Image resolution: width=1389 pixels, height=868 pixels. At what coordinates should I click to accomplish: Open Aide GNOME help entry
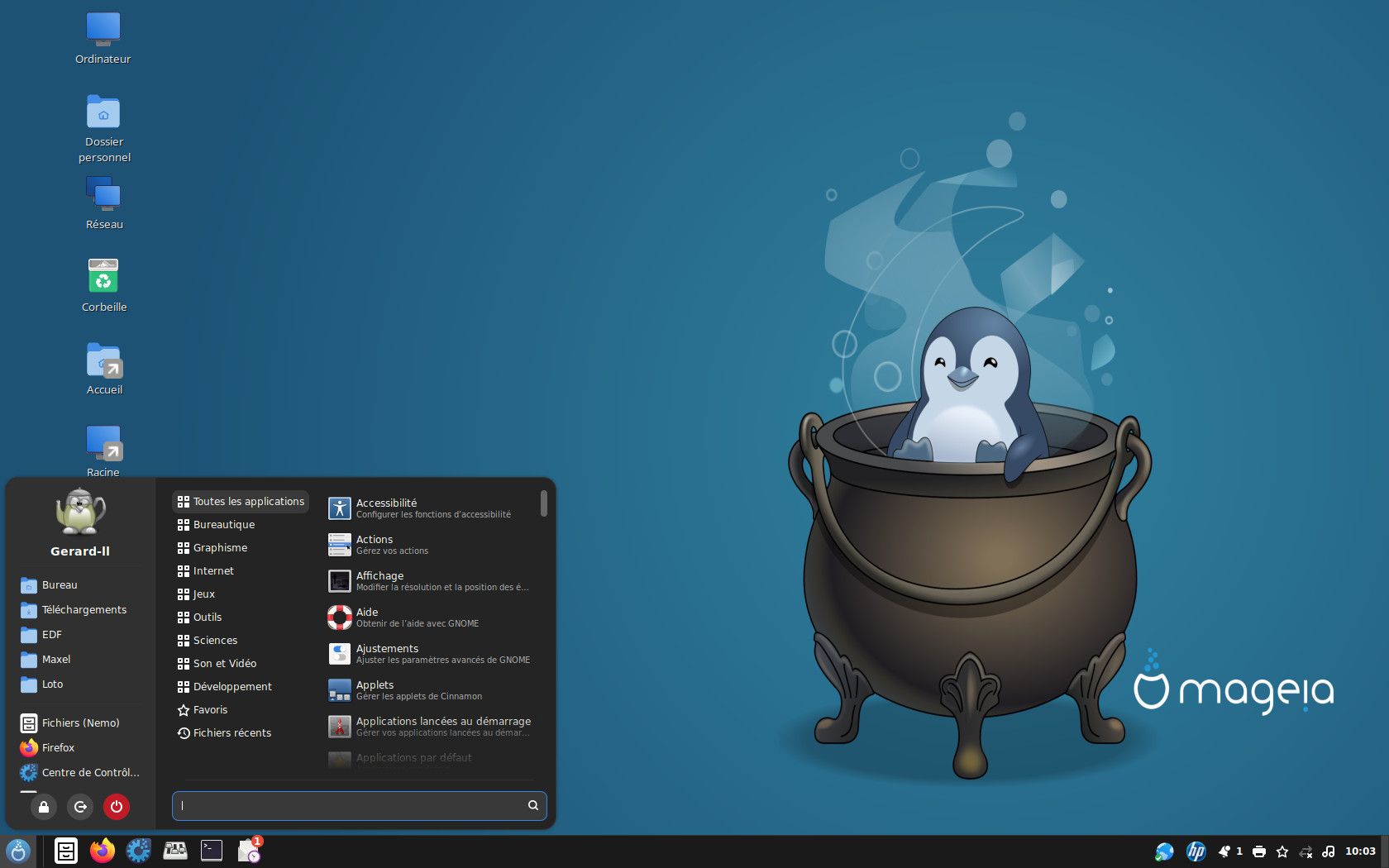pos(431,618)
